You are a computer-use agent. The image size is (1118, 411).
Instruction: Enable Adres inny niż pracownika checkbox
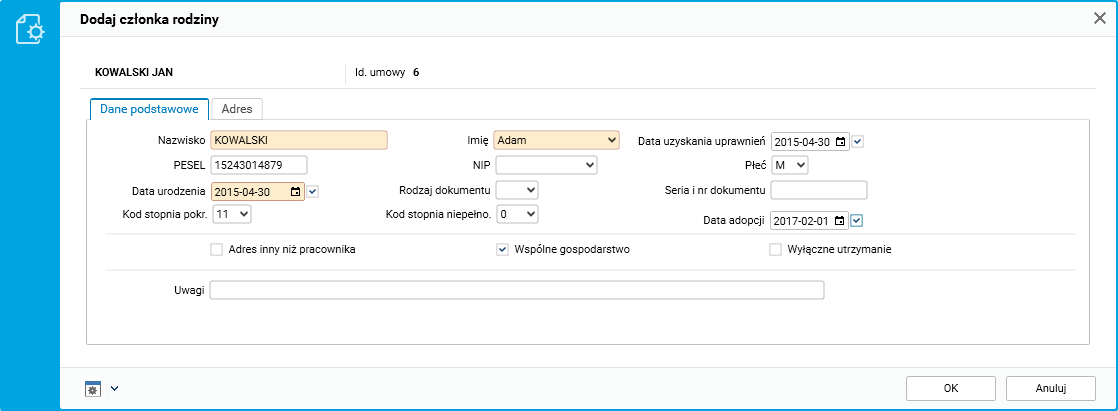216,250
